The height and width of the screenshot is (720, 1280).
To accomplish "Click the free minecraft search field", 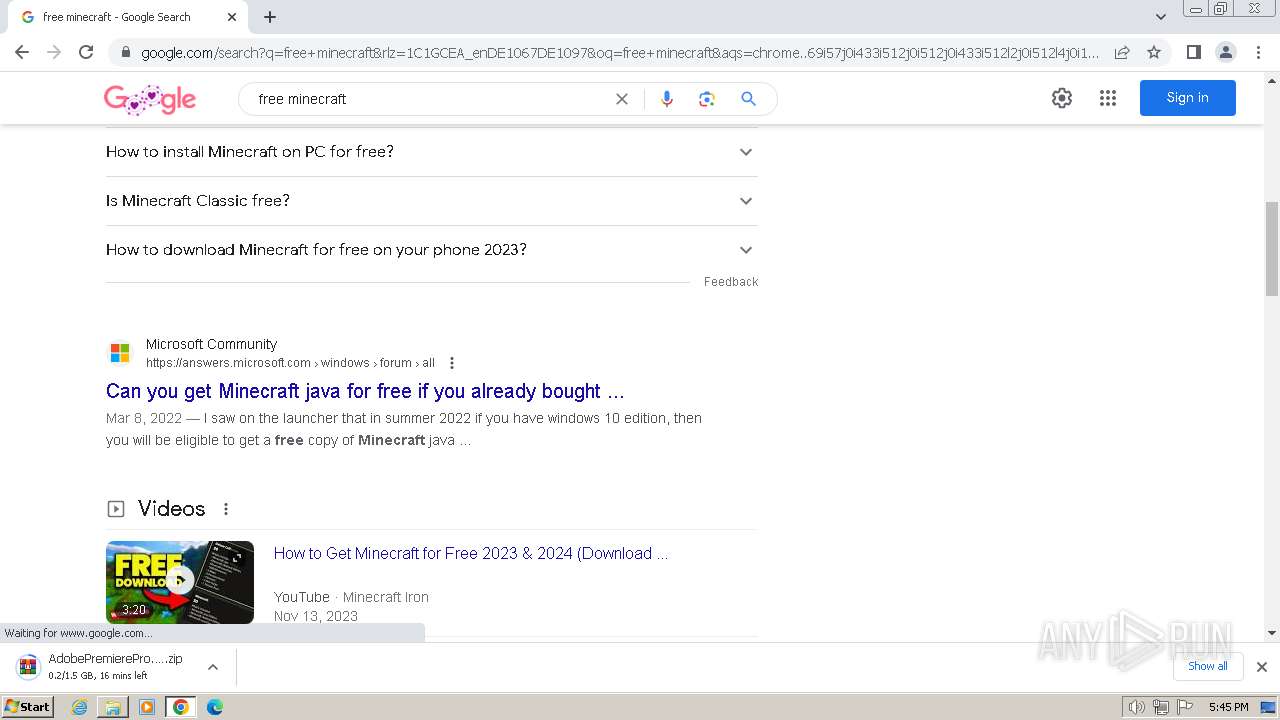I will pos(430,99).
